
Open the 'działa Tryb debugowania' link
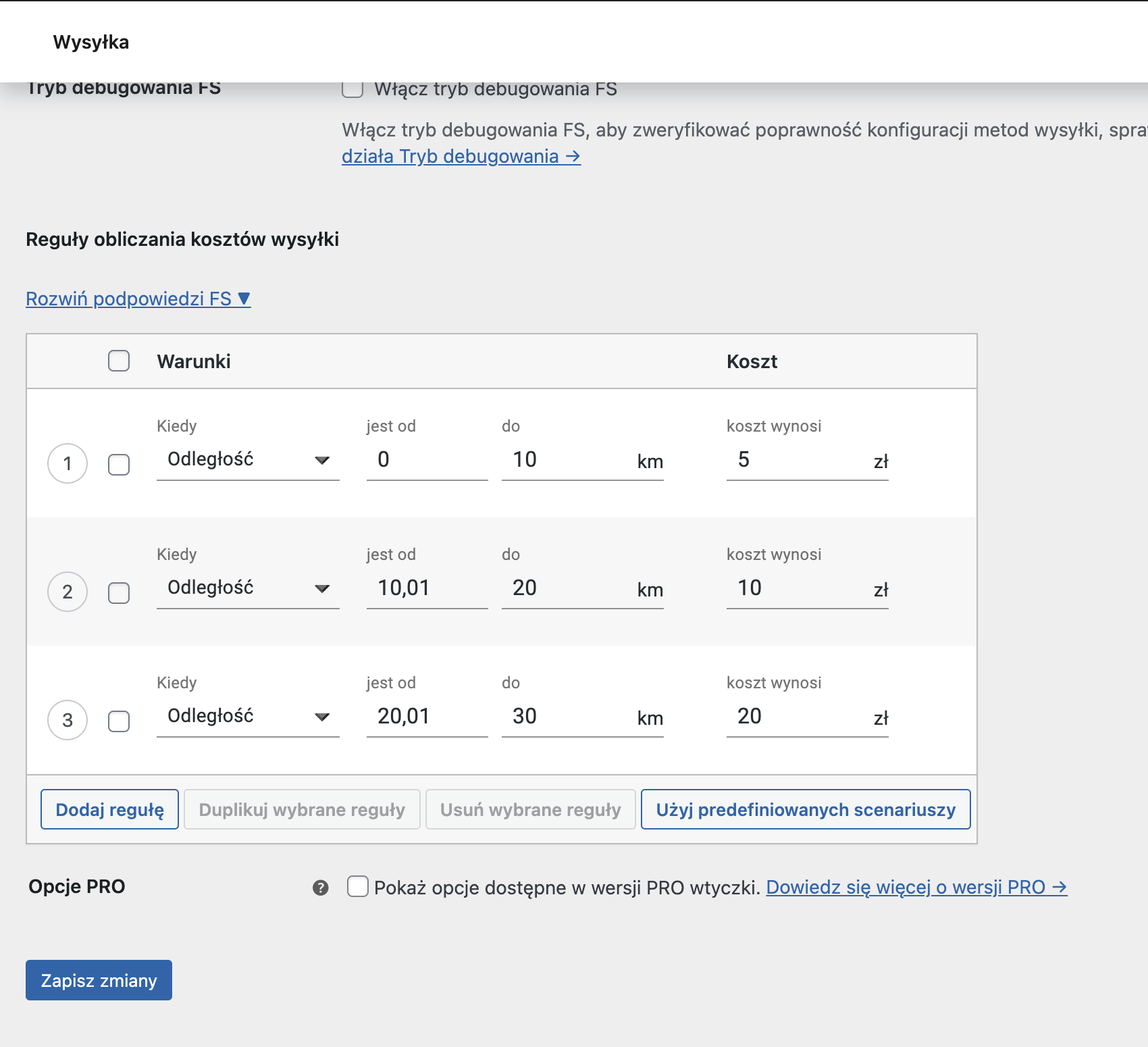[461, 156]
